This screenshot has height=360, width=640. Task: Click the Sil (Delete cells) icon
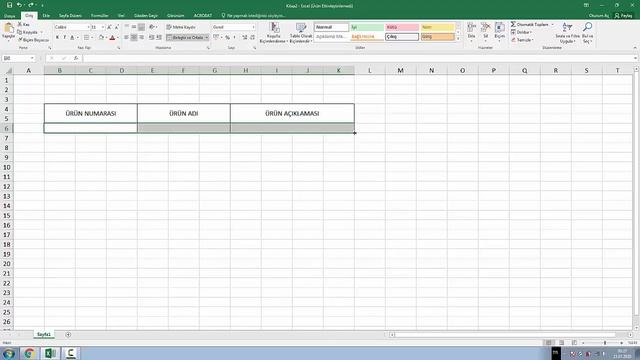(485, 27)
